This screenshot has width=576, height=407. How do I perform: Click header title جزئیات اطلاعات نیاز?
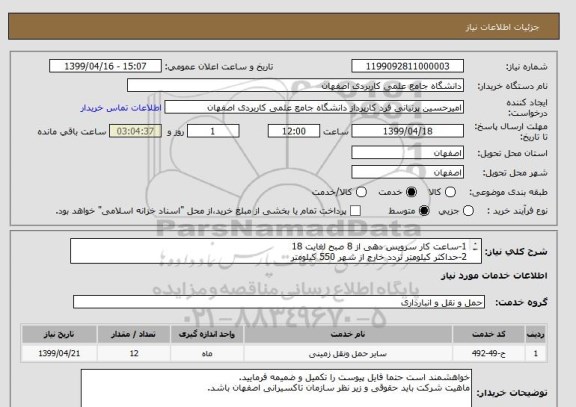coord(502,27)
